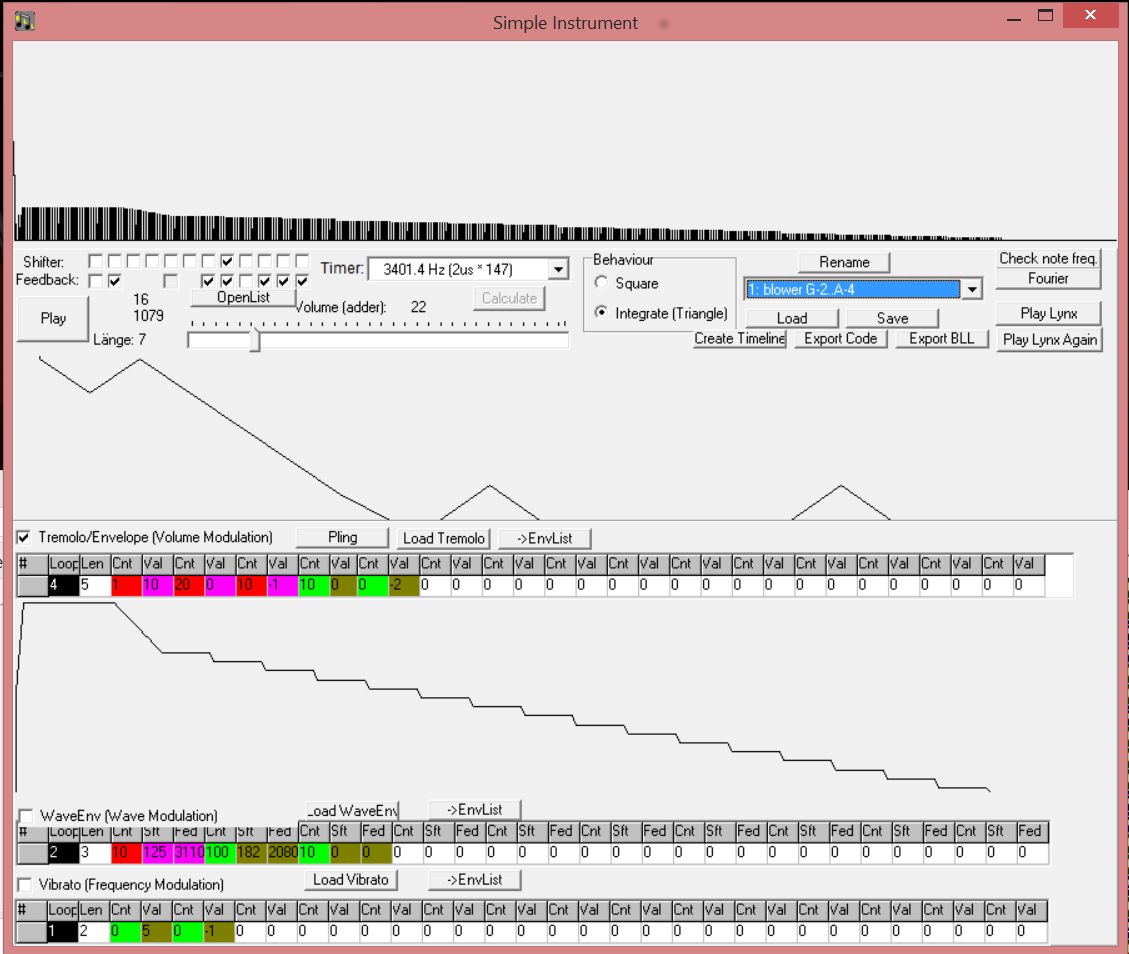1129x954 pixels.
Task: Enable Vibrato frequency modulation checkbox
Action: coord(26,885)
